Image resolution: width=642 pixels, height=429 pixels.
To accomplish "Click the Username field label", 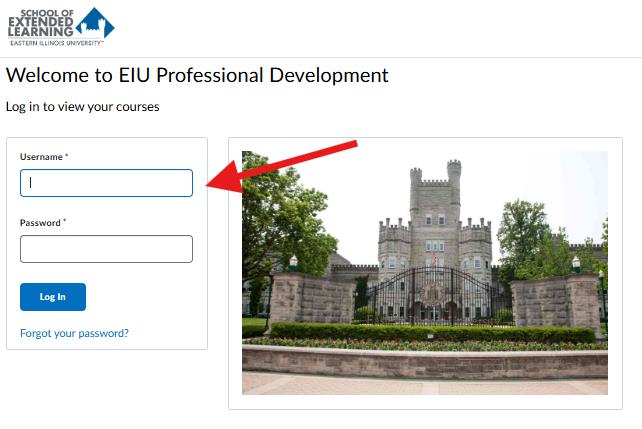I will (41, 157).
